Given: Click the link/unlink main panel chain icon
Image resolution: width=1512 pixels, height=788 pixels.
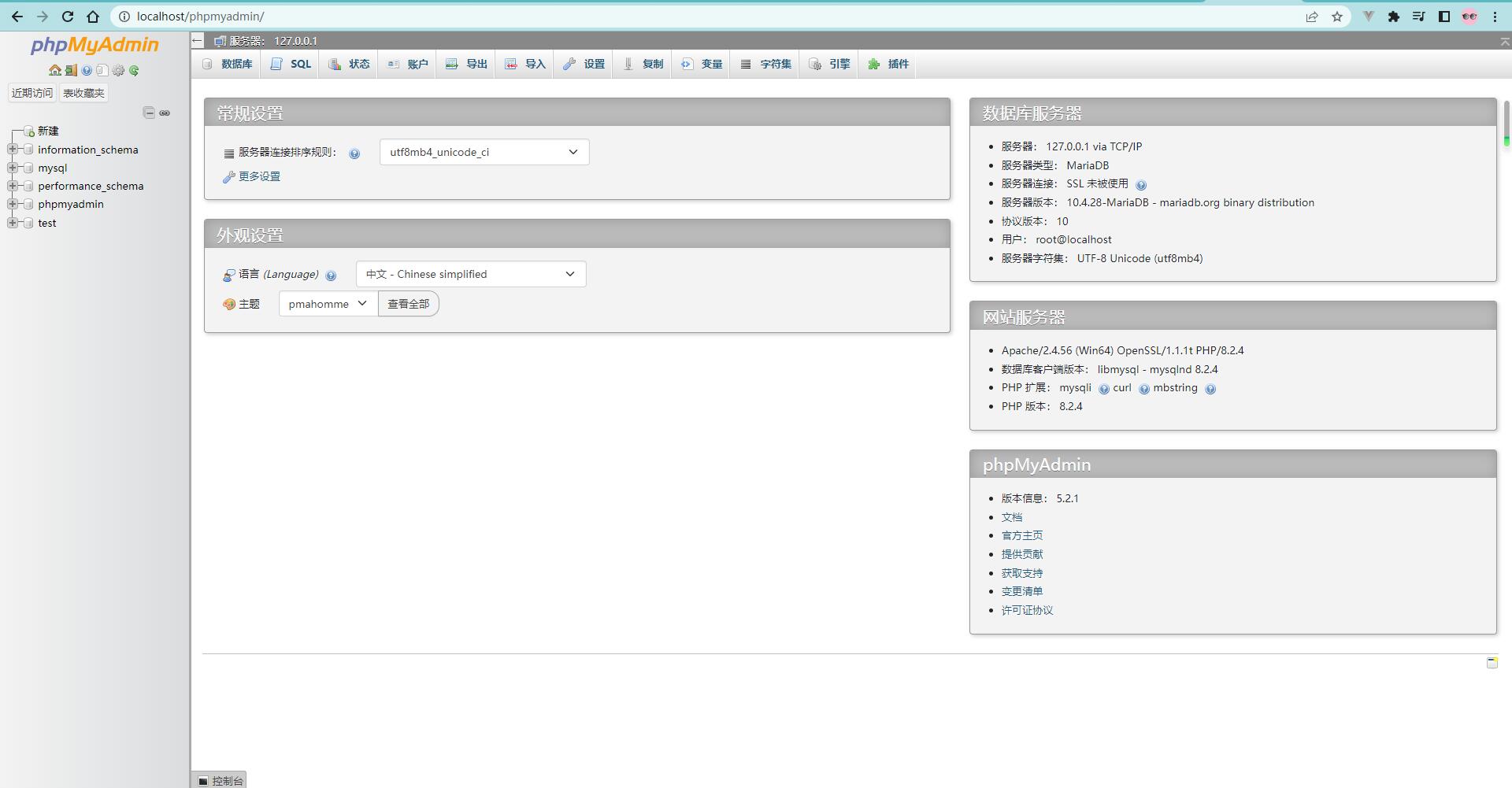Looking at the screenshot, I should (165, 113).
